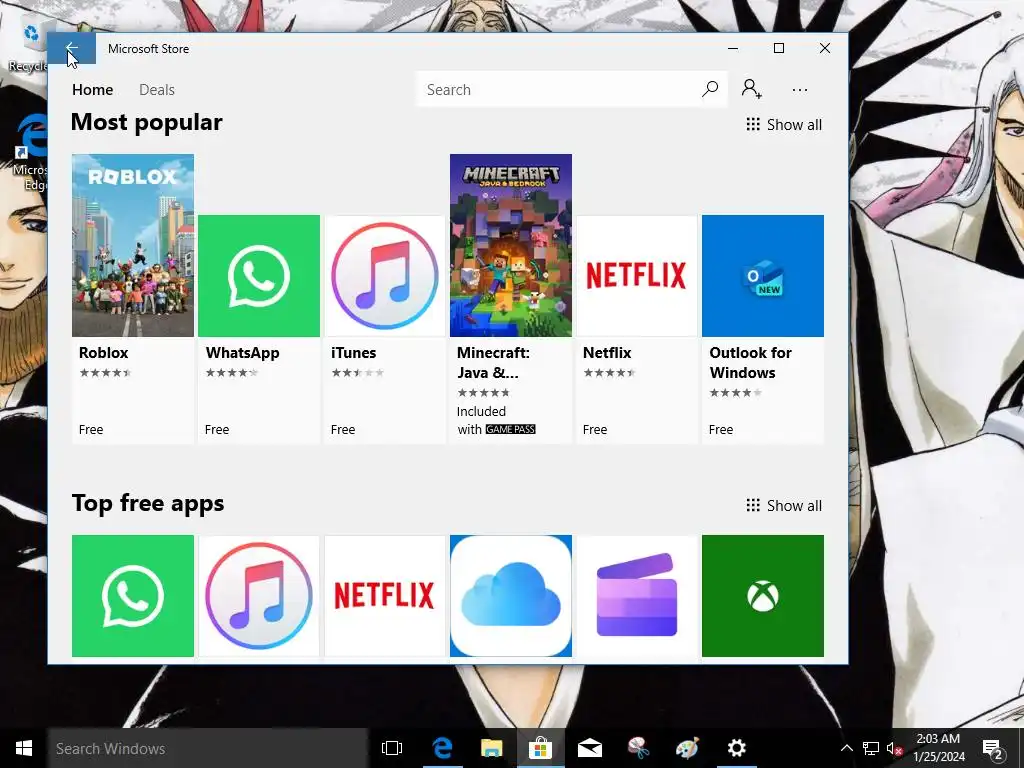This screenshot has height=768, width=1024.
Task: Click the Search Windows taskbar box
Action: pyautogui.click(x=208, y=748)
